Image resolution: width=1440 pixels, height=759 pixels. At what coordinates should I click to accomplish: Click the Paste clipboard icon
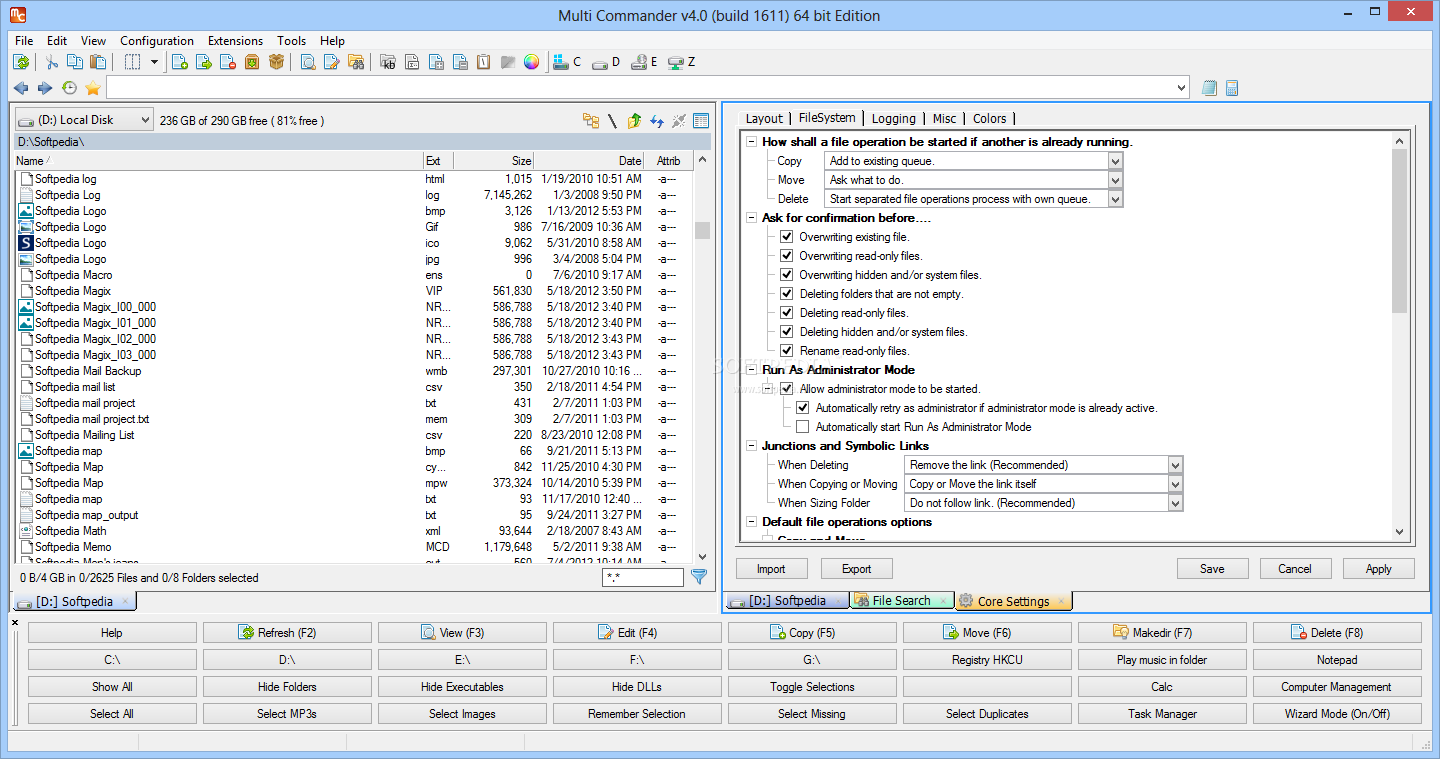pyautogui.click(x=99, y=62)
